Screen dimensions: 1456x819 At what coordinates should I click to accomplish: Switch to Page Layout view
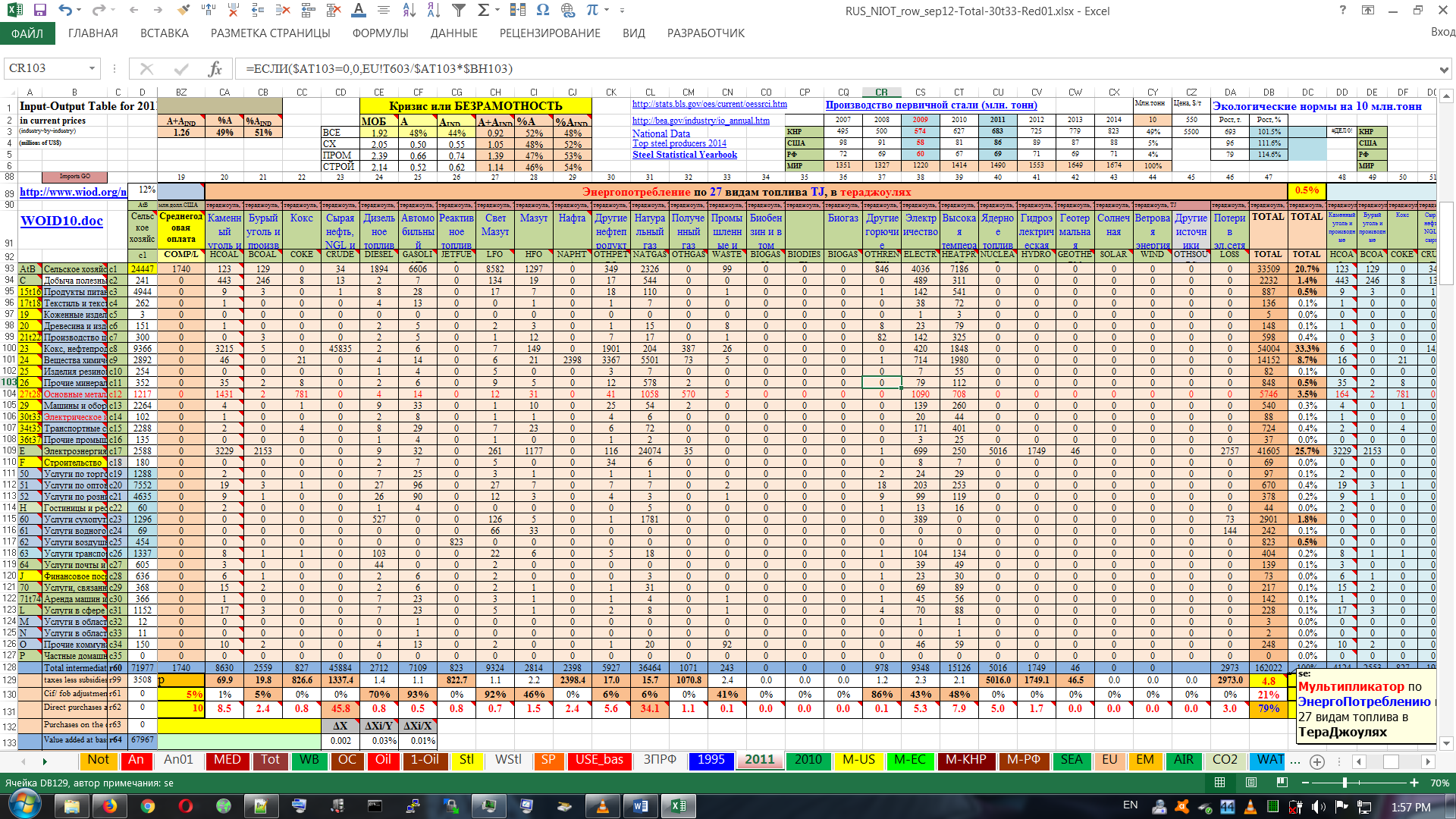[x=1251, y=783]
